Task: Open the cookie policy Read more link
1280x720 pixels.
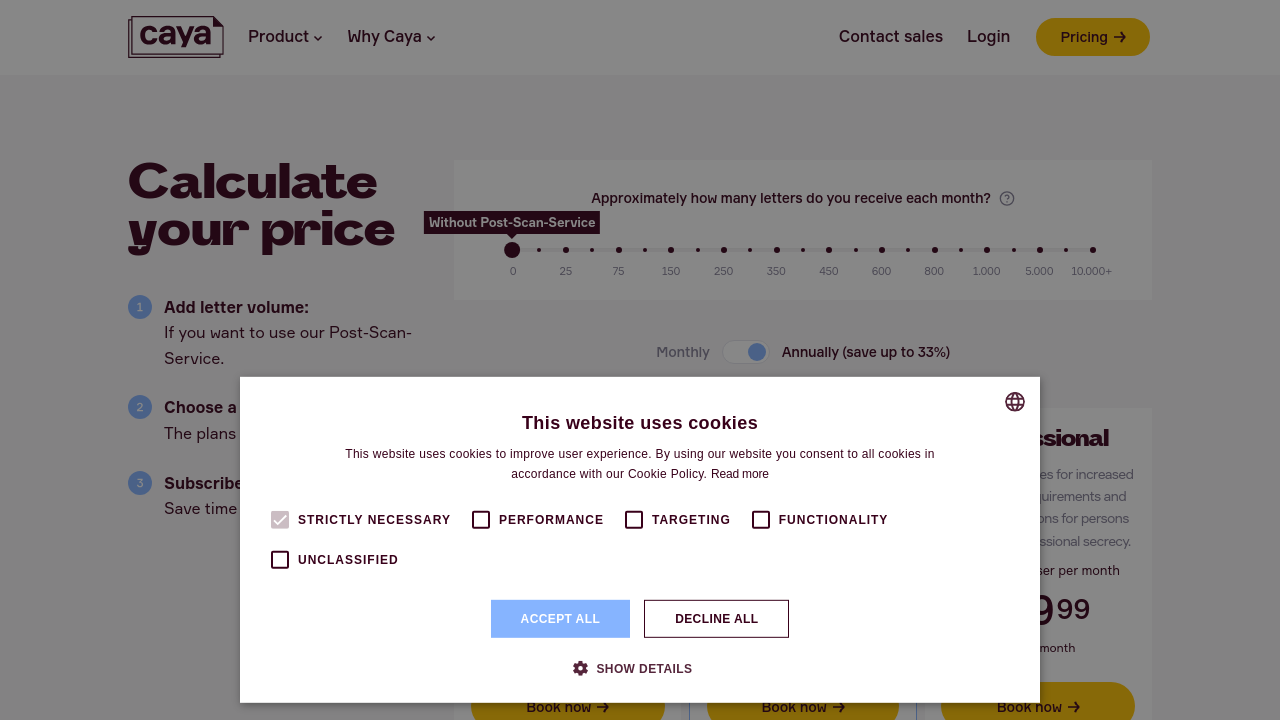Action: (x=740, y=474)
